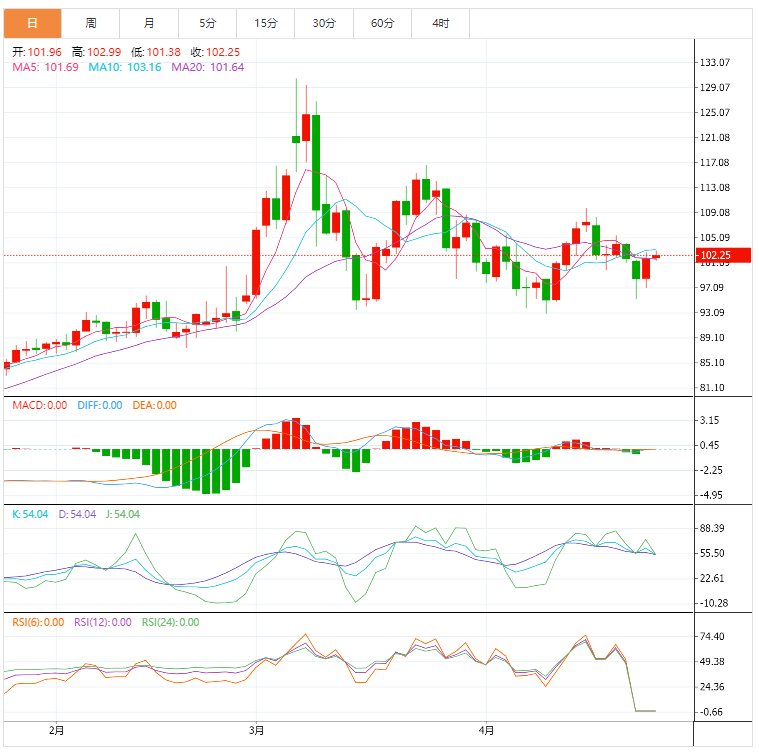Click the 81.10 price axis label
The width and height of the screenshot is (759, 754).
[x=713, y=388]
